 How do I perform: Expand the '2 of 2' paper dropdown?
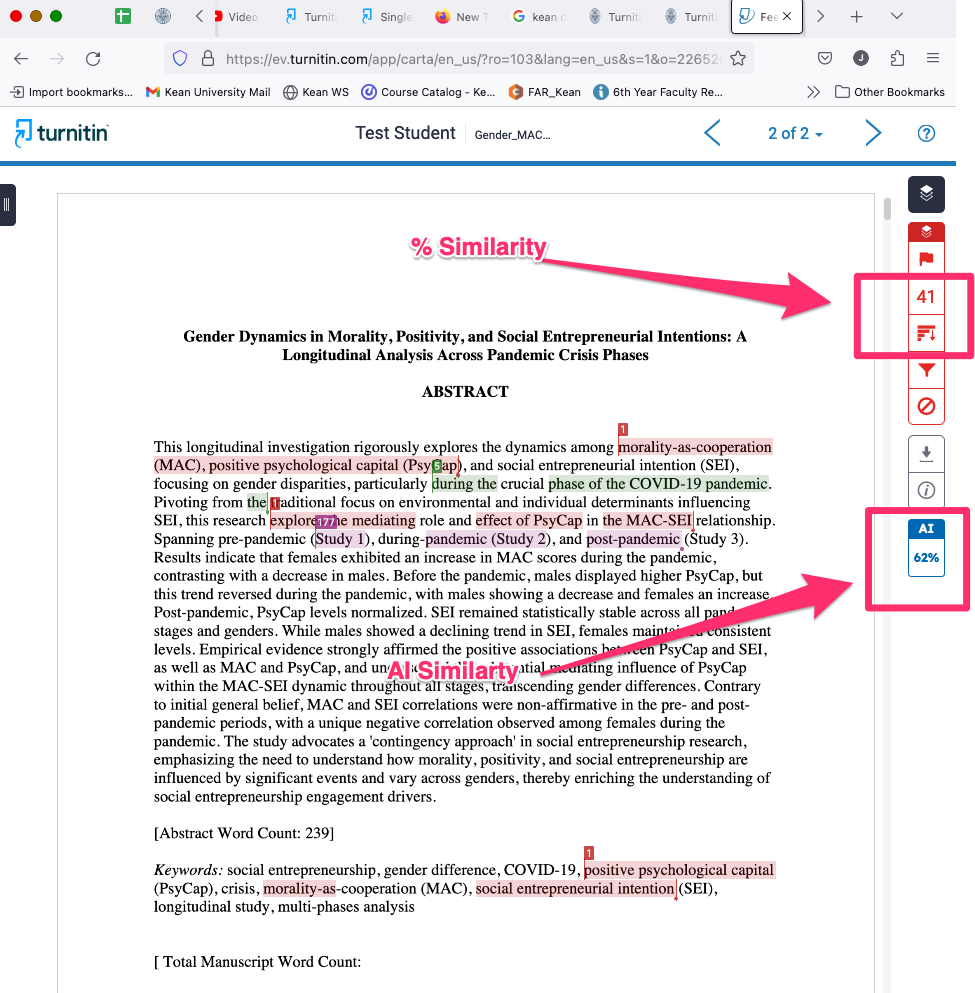point(795,134)
